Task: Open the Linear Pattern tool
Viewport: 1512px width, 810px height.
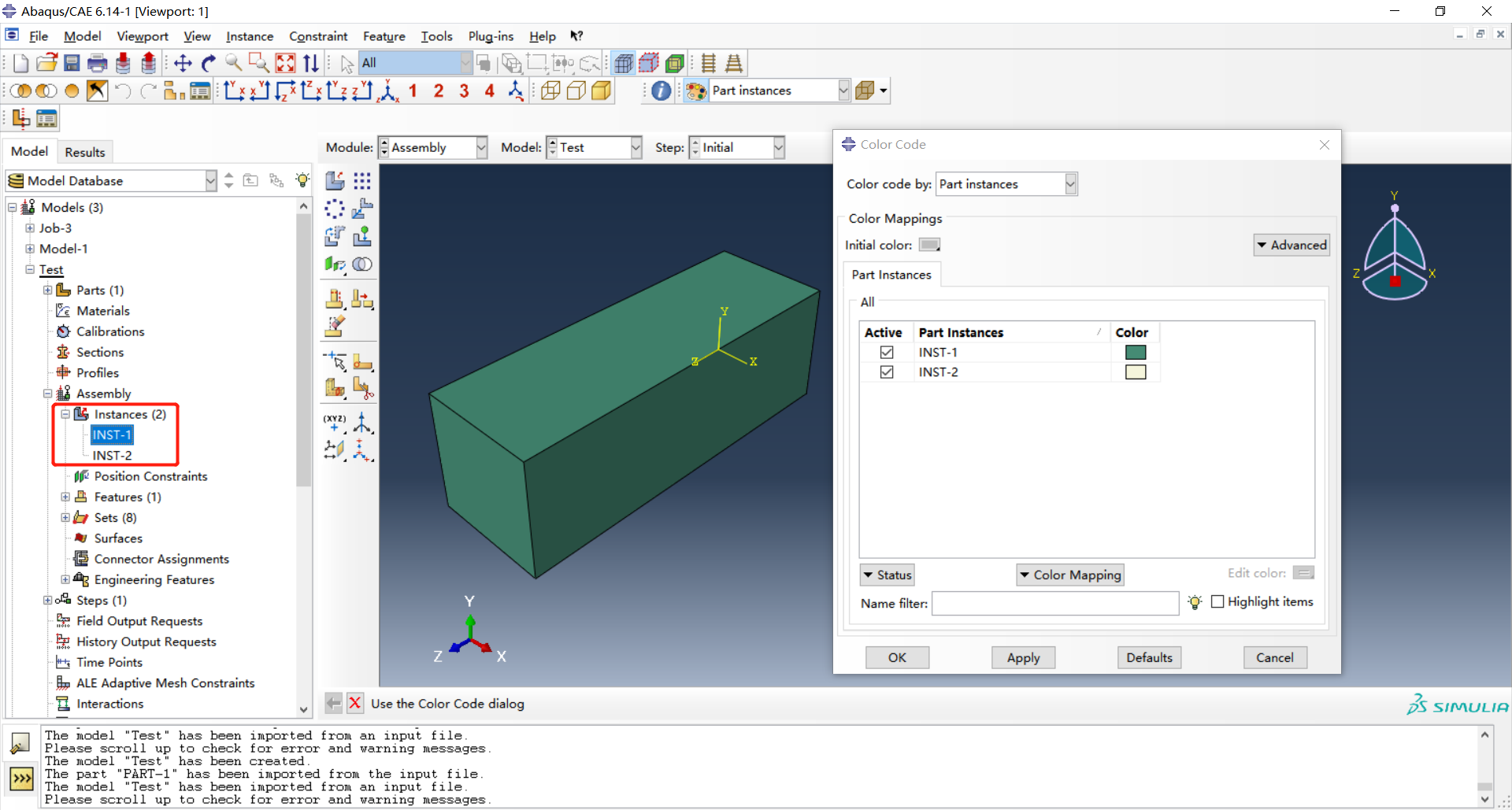Action: point(362,180)
